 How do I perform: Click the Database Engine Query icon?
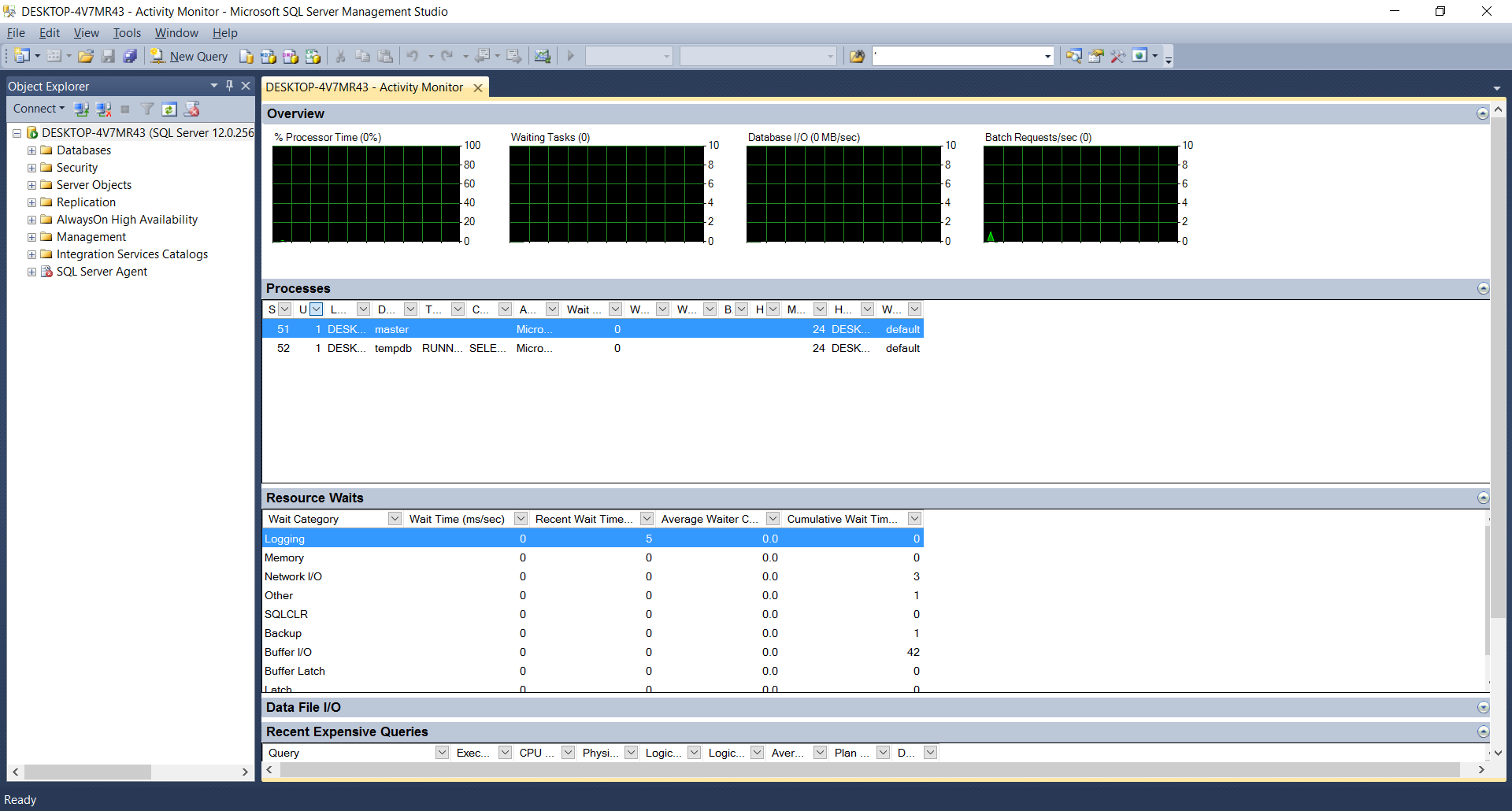pos(246,56)
